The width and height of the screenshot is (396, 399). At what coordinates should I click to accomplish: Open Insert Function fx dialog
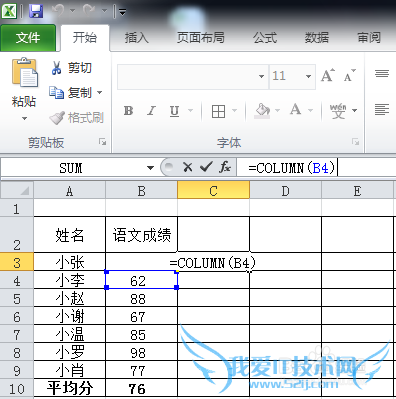click(225, 167)
